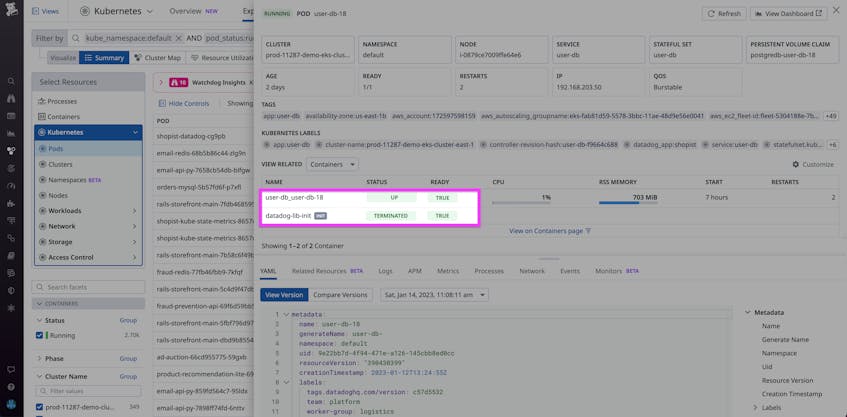
Task: Click Group next to Status facet
Action: coord(128,320)
